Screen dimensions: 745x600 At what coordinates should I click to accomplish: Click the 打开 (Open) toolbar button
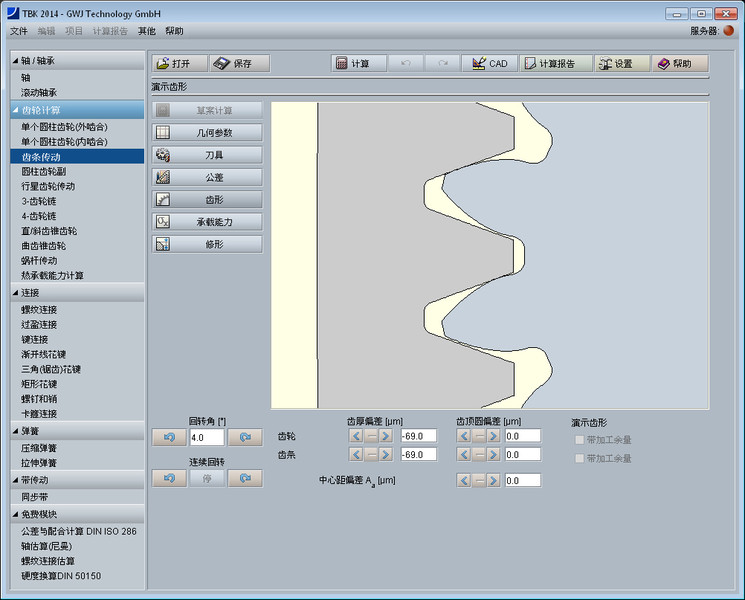[x=180, y=63]
